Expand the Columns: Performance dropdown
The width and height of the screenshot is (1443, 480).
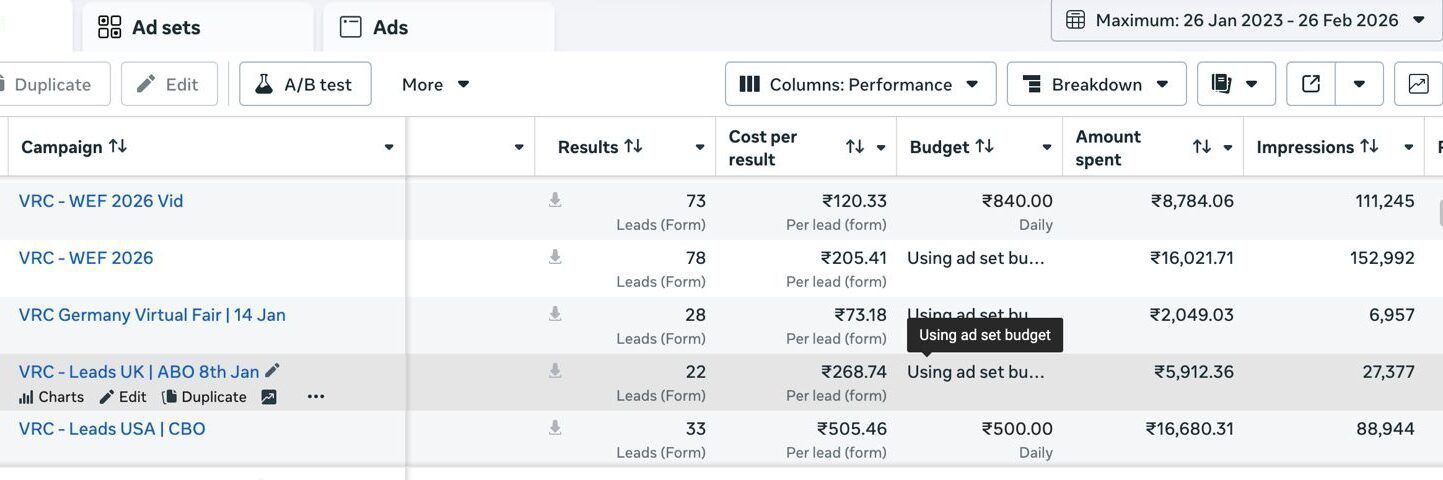[860, 84]
